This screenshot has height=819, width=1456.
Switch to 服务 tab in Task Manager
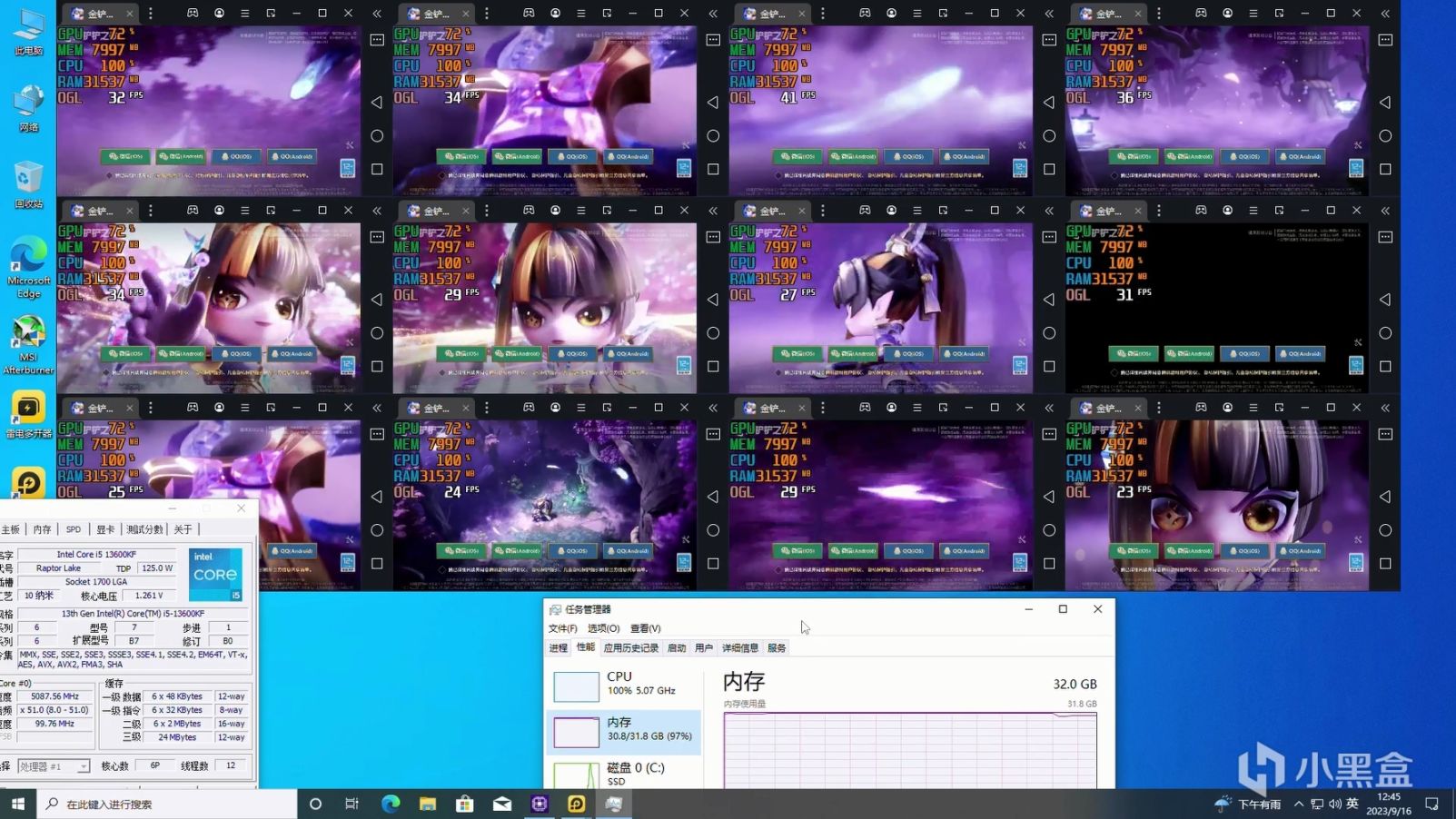click(x=777, y=648)
